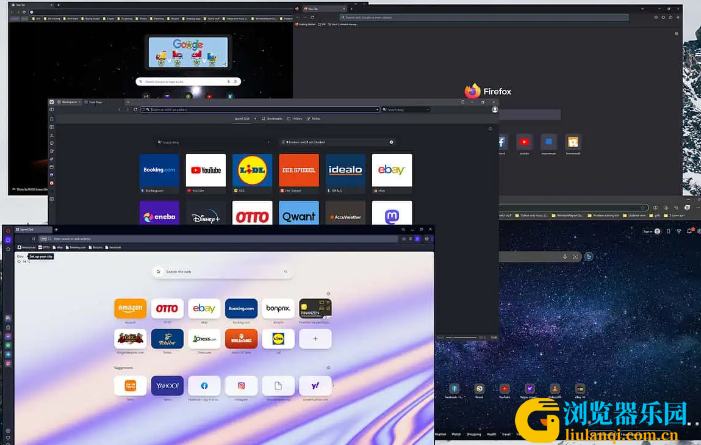Viewport: 701px width, 445px height.
Task: Open Firefox new tab customize gear icon
Action: (x=676, y=34)
